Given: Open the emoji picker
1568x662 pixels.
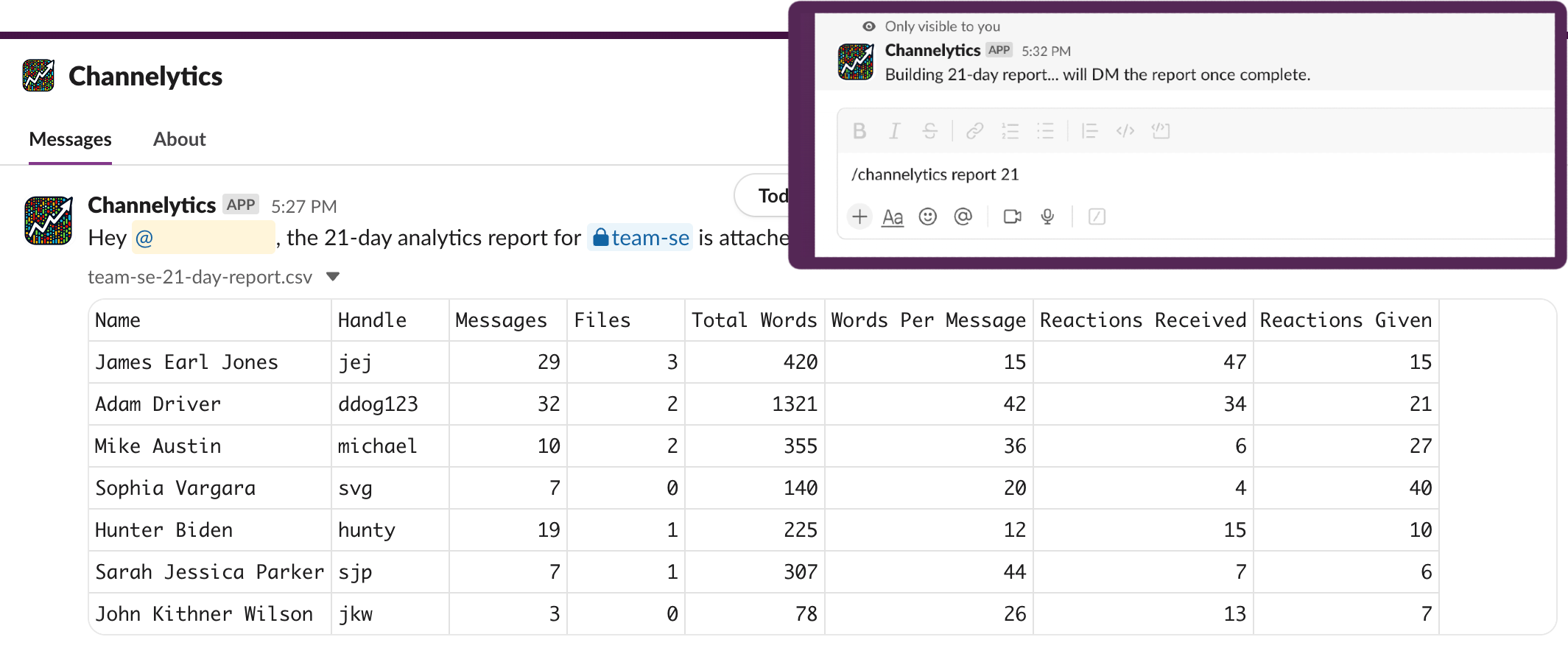Looking at the screenshot, I should pos(927,216).
